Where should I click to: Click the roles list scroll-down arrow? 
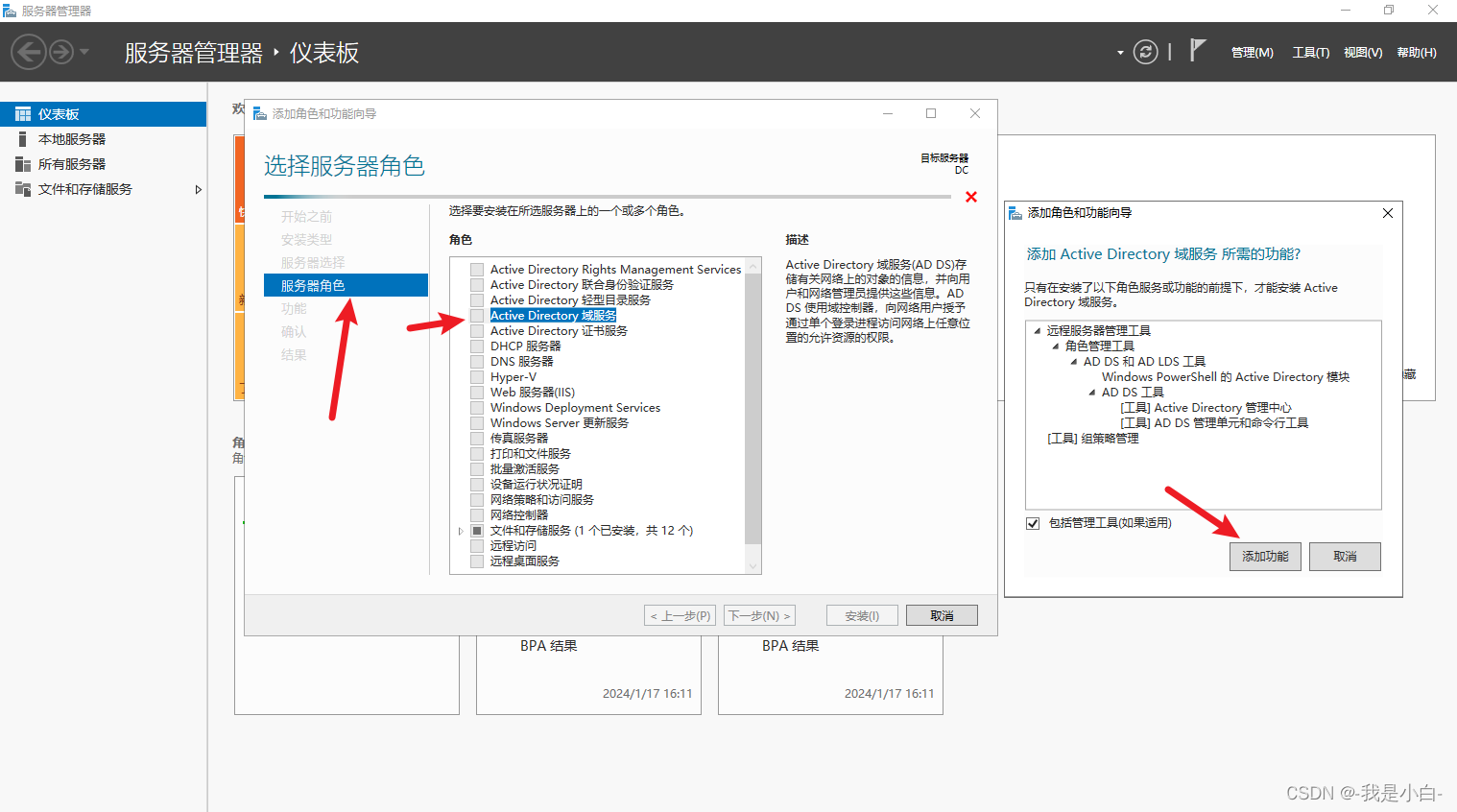click(x=753, y=566)
